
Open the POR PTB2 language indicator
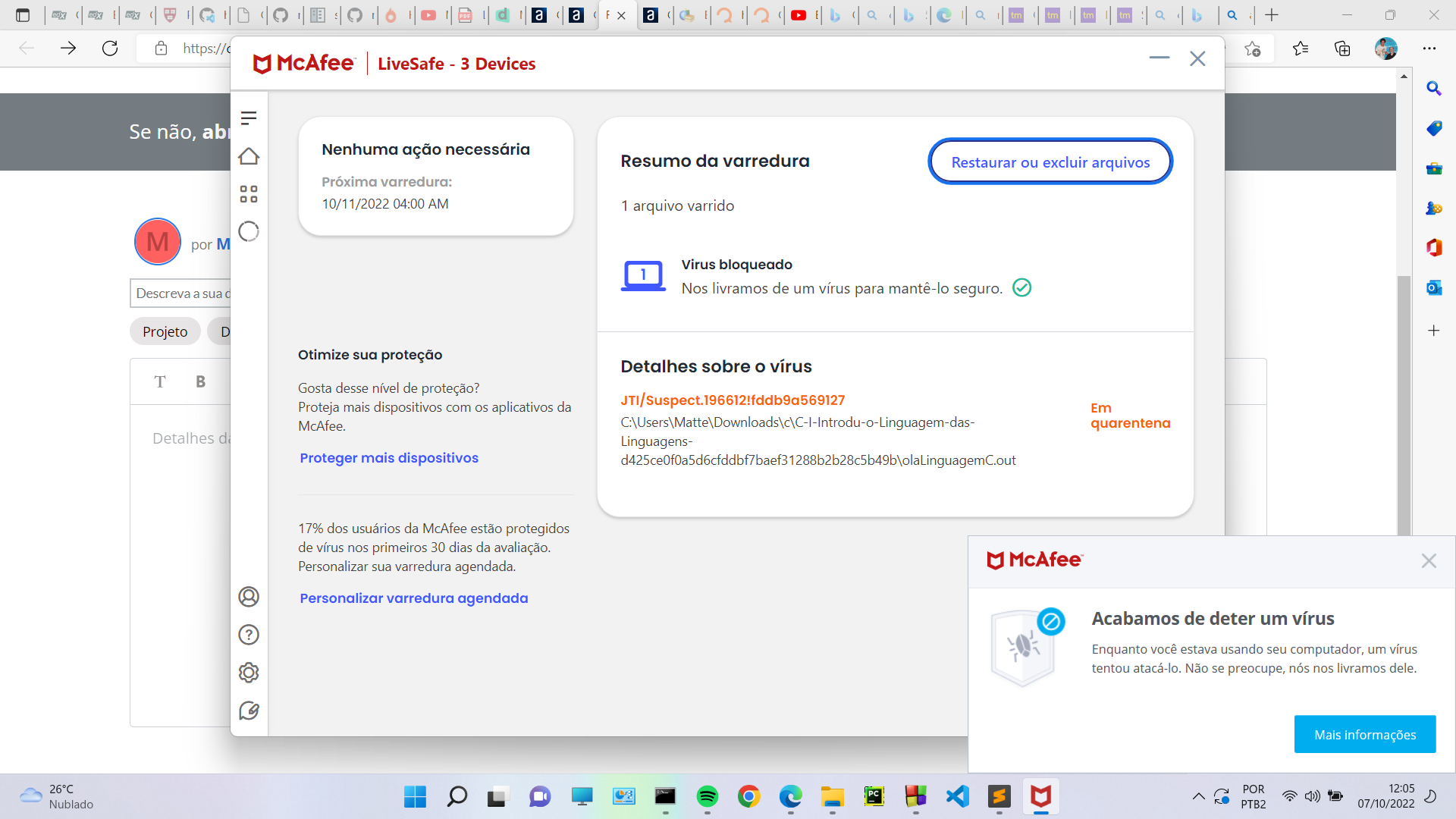1253,796
